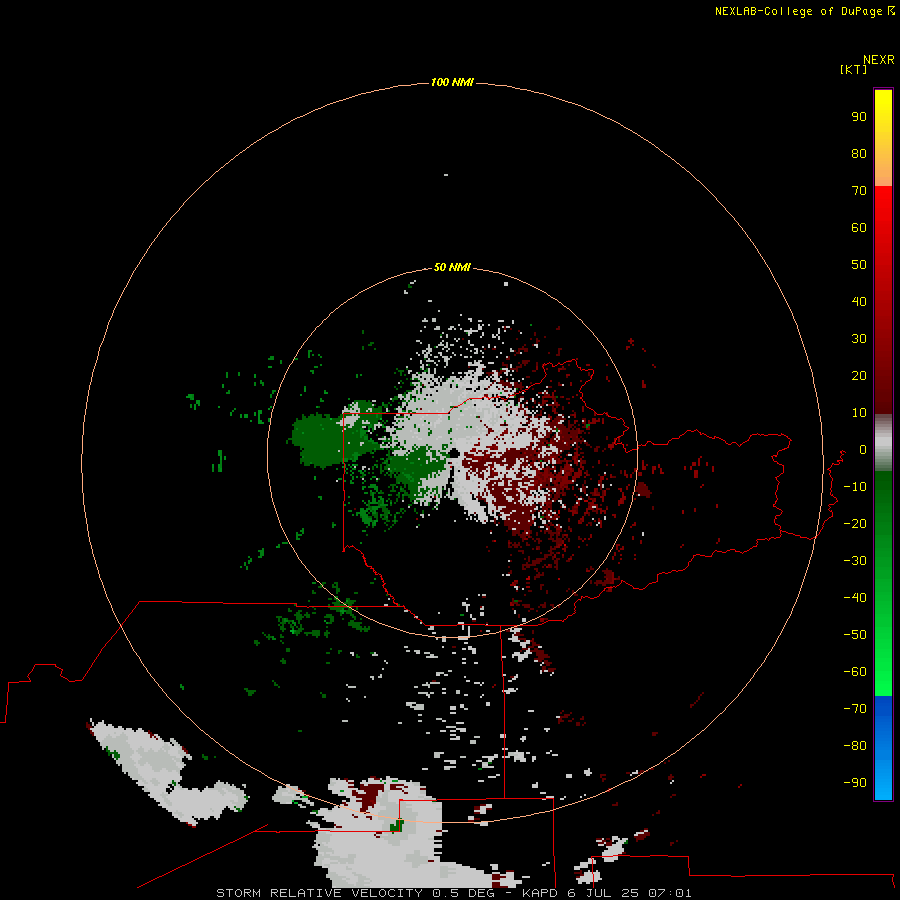Click the positive 80 knot scale label
Screen dimensions: 900x900
click(x=859, y=153)
